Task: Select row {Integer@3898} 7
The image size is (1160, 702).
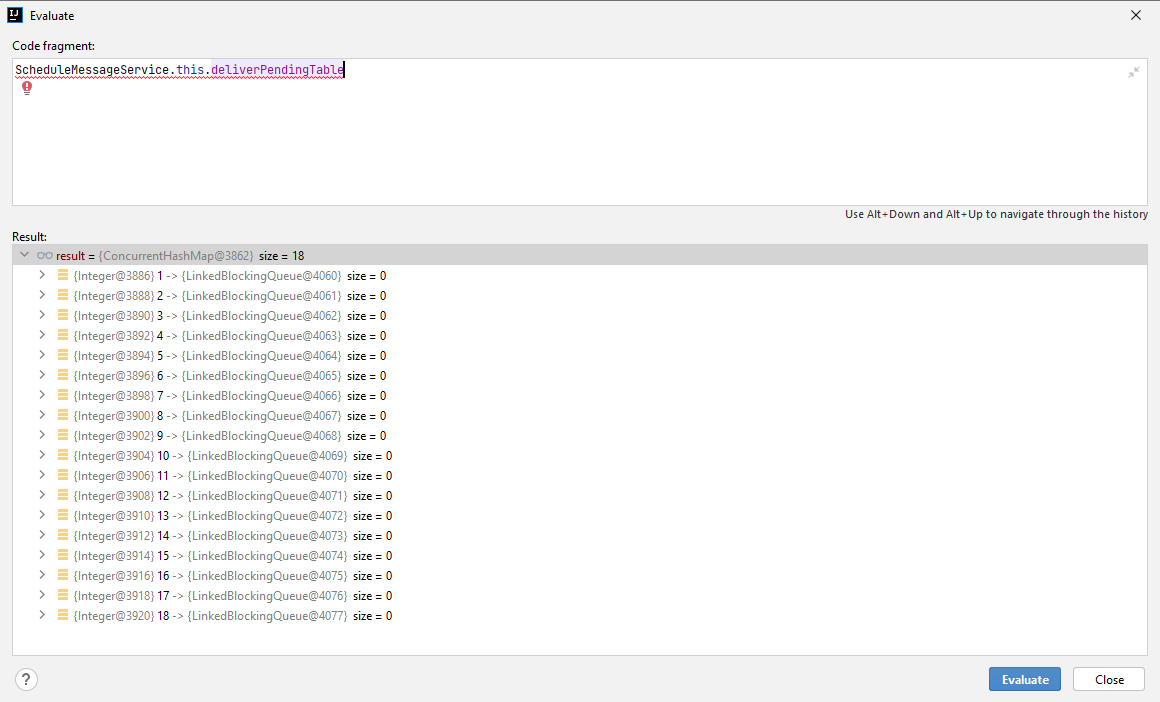Action: point(579,395)
